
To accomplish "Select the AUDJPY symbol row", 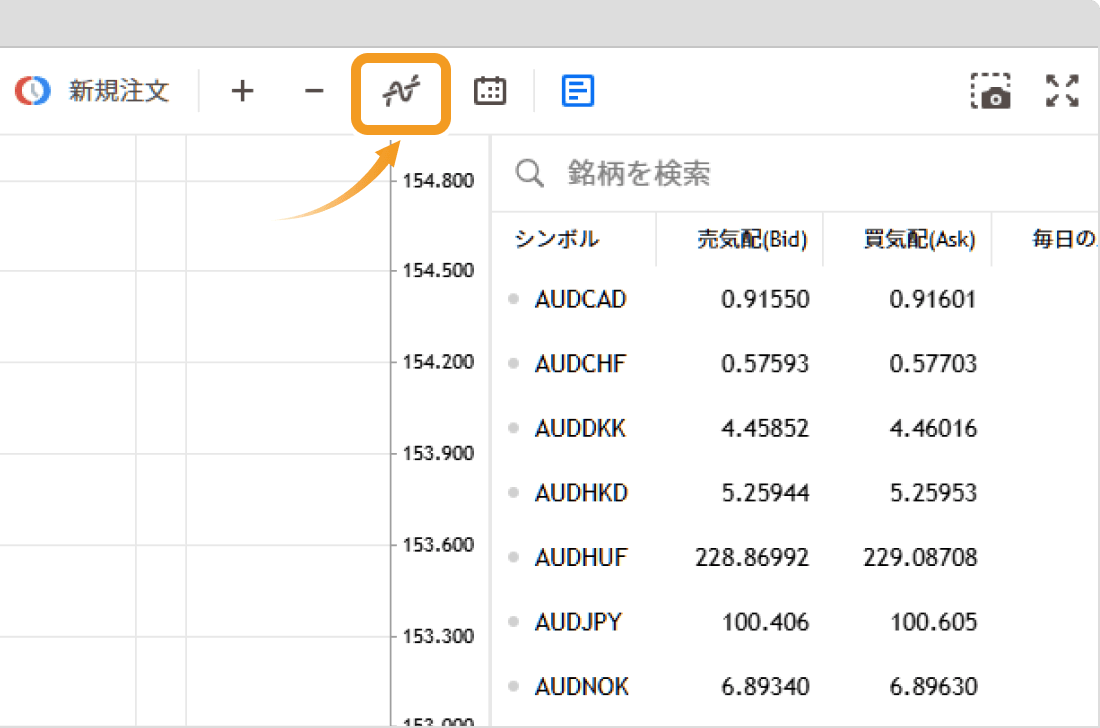I will [x=796, y=622].
